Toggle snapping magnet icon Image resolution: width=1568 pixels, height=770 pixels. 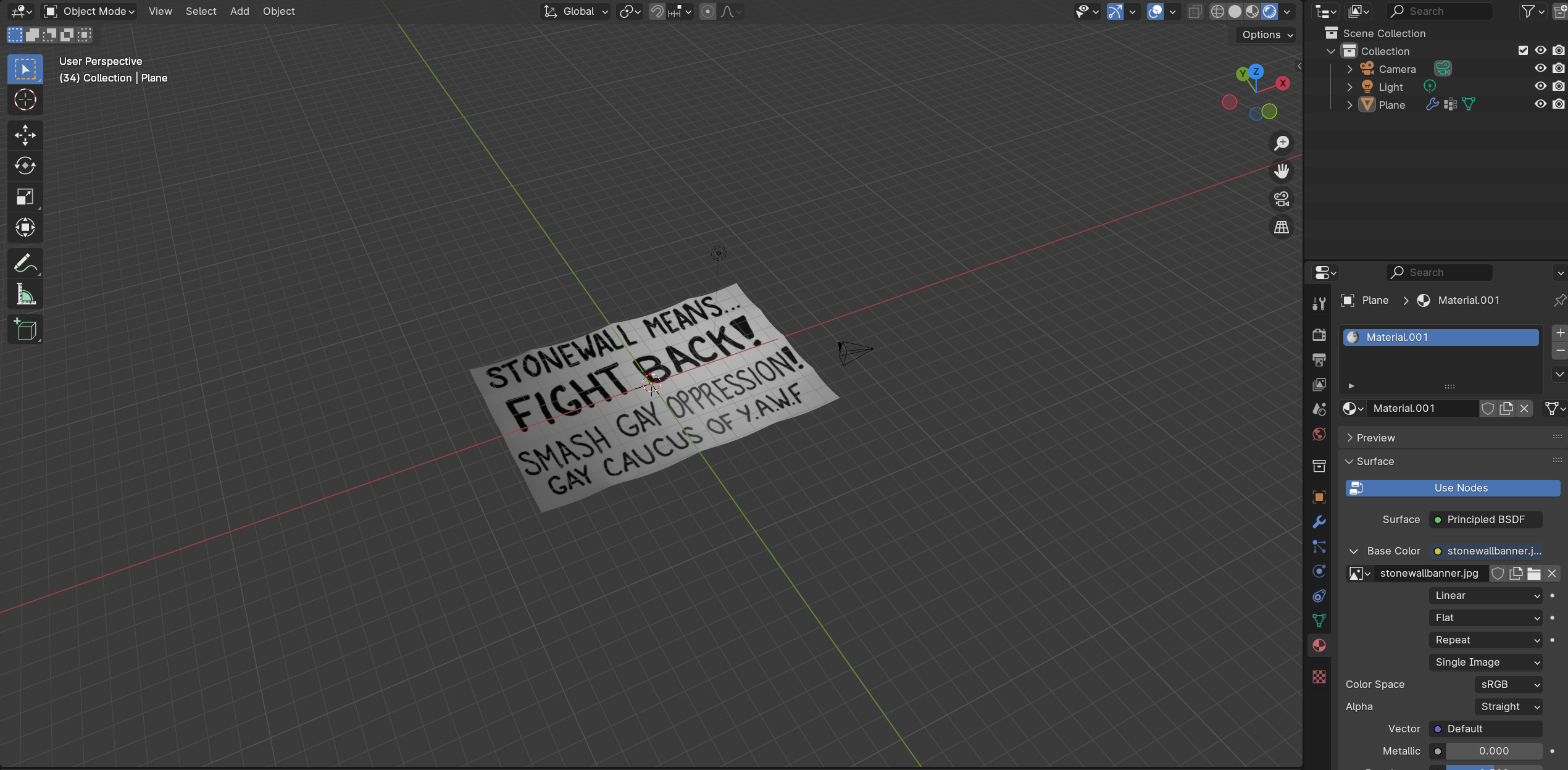657,11
